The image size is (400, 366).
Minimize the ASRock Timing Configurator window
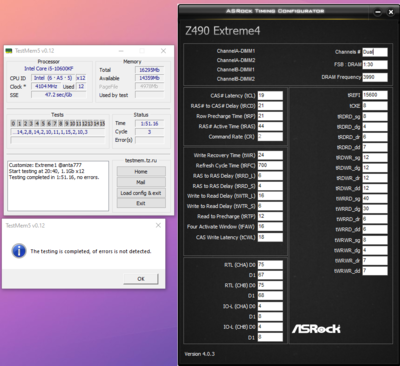click(378, 12)
